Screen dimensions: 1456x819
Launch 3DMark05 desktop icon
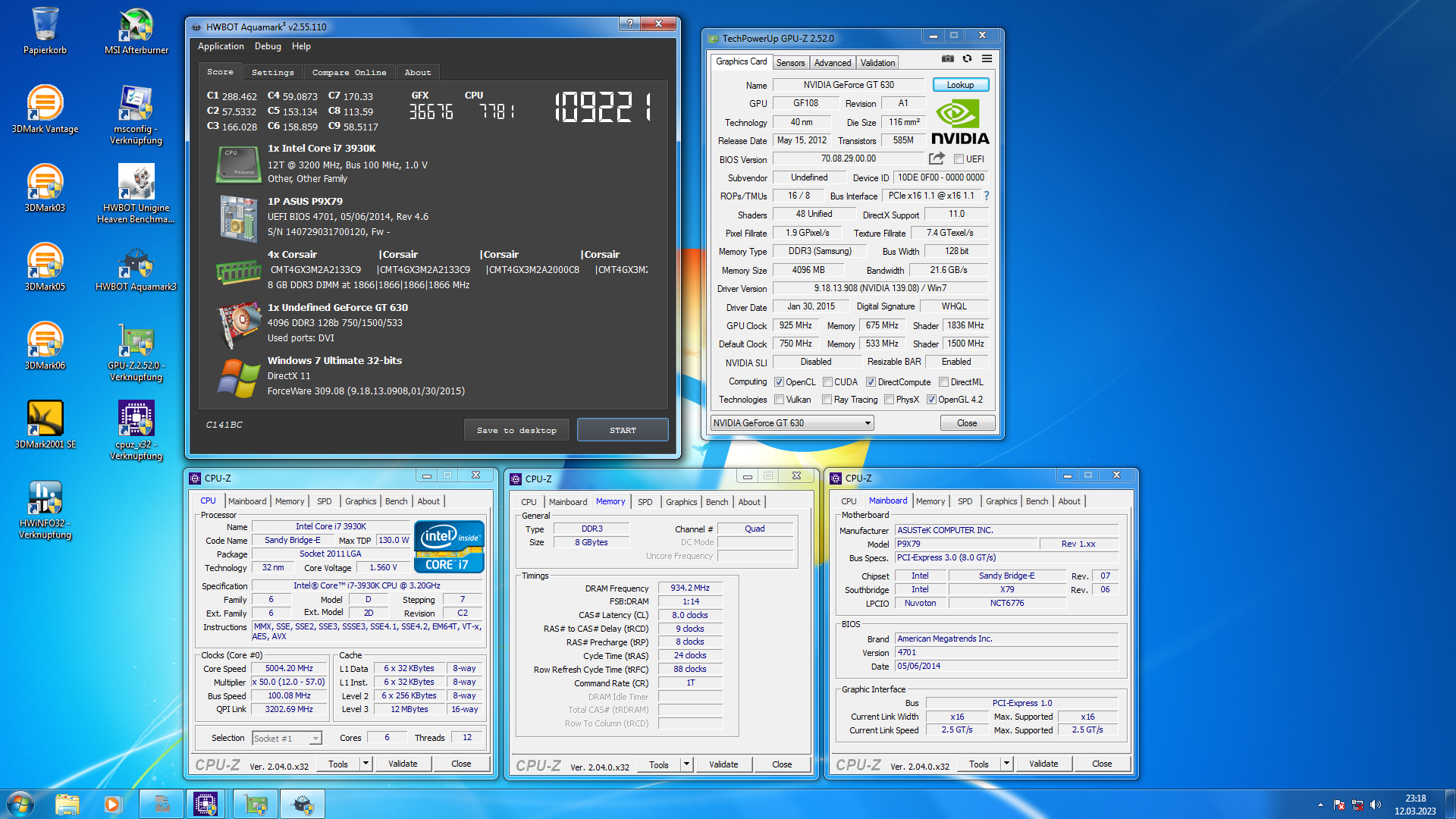click(x=45, y=267)
